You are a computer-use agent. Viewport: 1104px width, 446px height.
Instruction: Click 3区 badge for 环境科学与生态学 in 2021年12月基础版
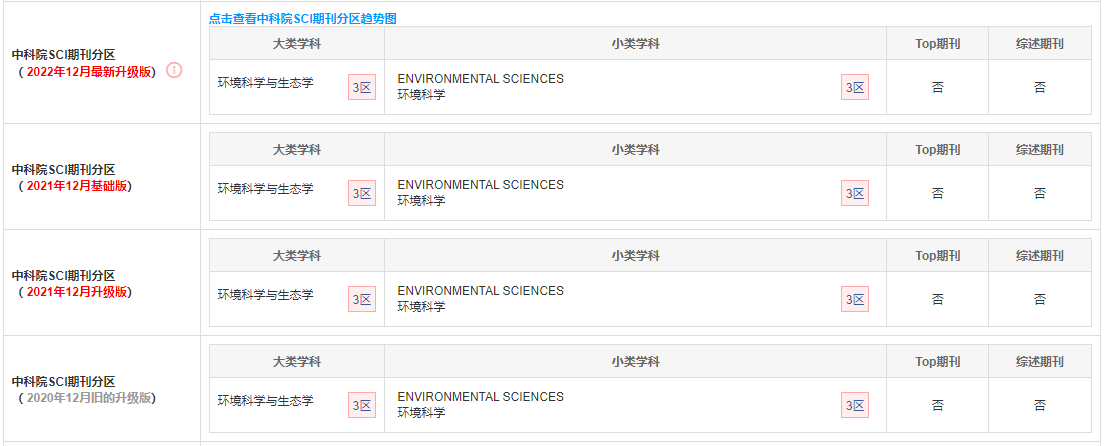click(362, 194)
